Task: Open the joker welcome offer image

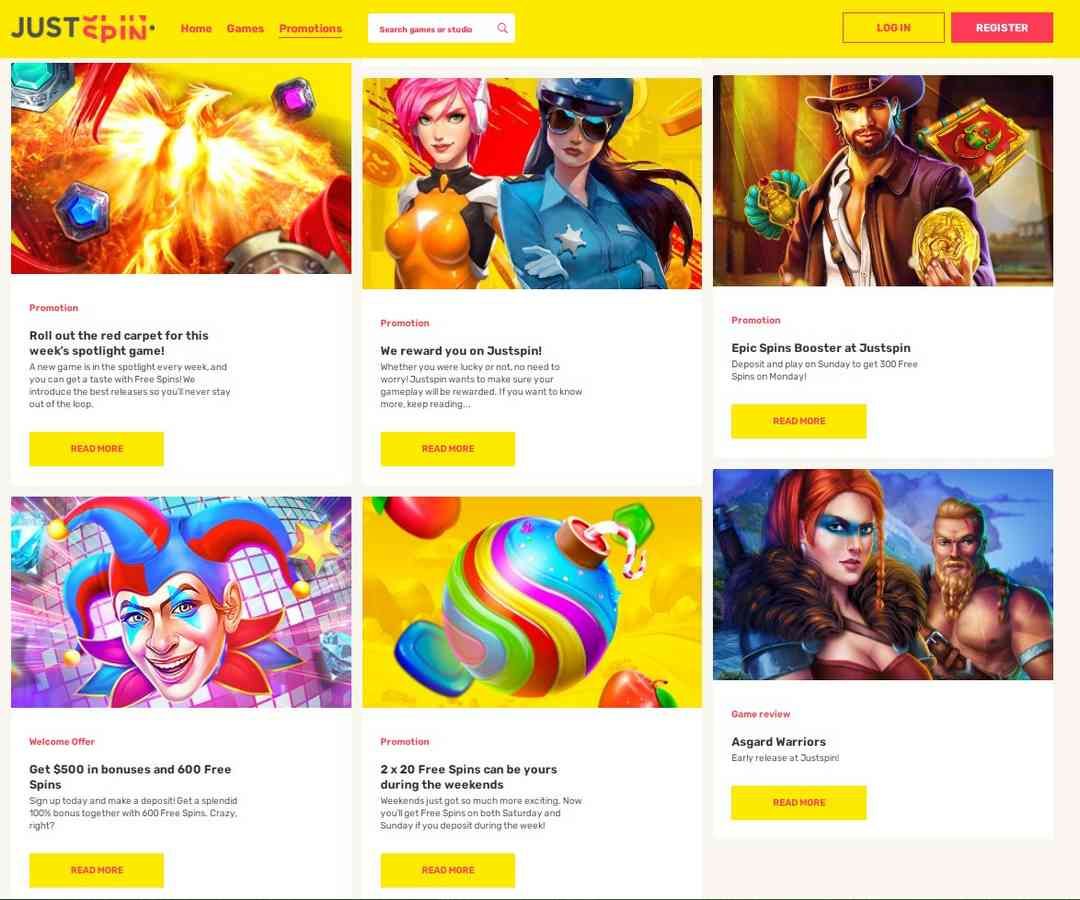Action: tap(181, 602)
